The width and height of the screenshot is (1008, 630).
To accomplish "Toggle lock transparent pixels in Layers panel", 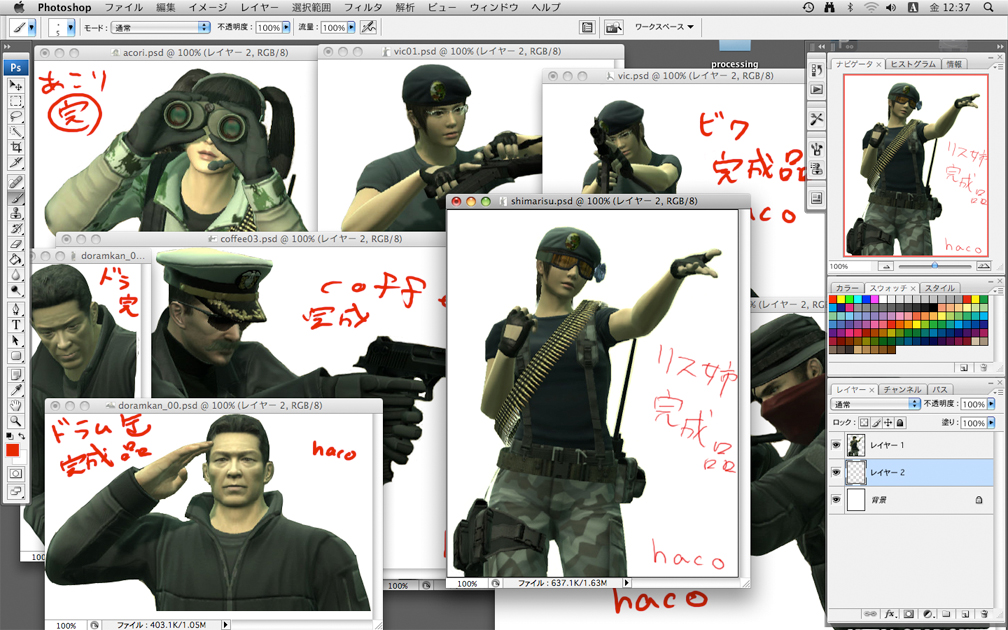I will coord(864,422).
